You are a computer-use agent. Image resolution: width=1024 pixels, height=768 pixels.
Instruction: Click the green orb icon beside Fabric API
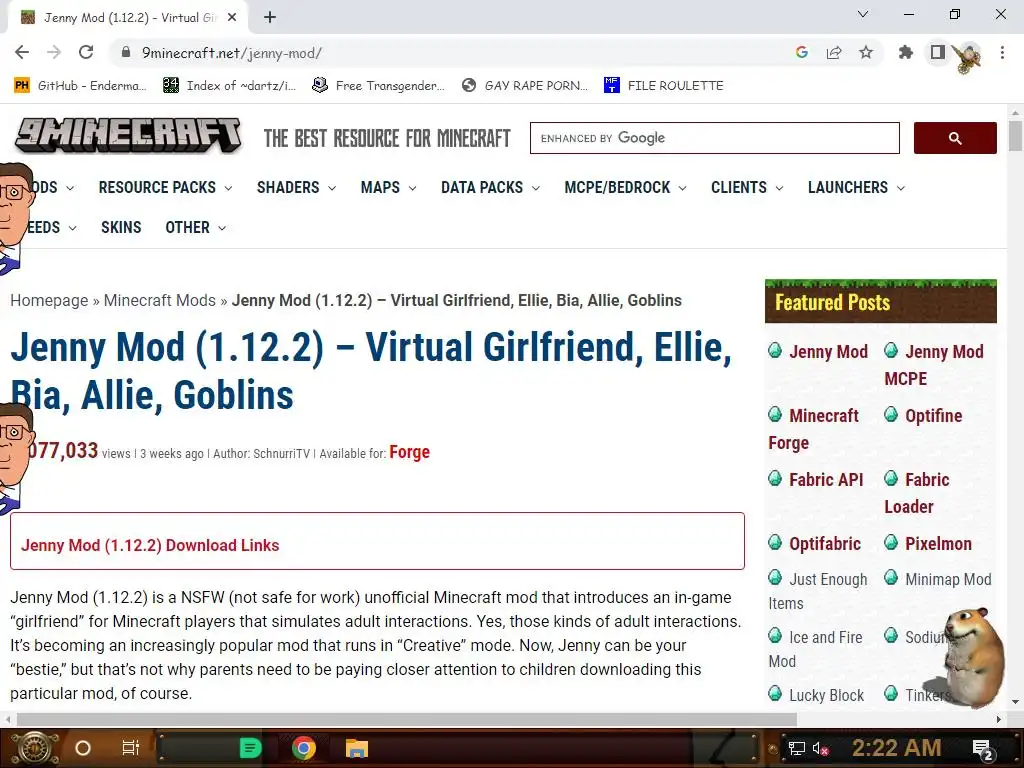click(775, 478)
